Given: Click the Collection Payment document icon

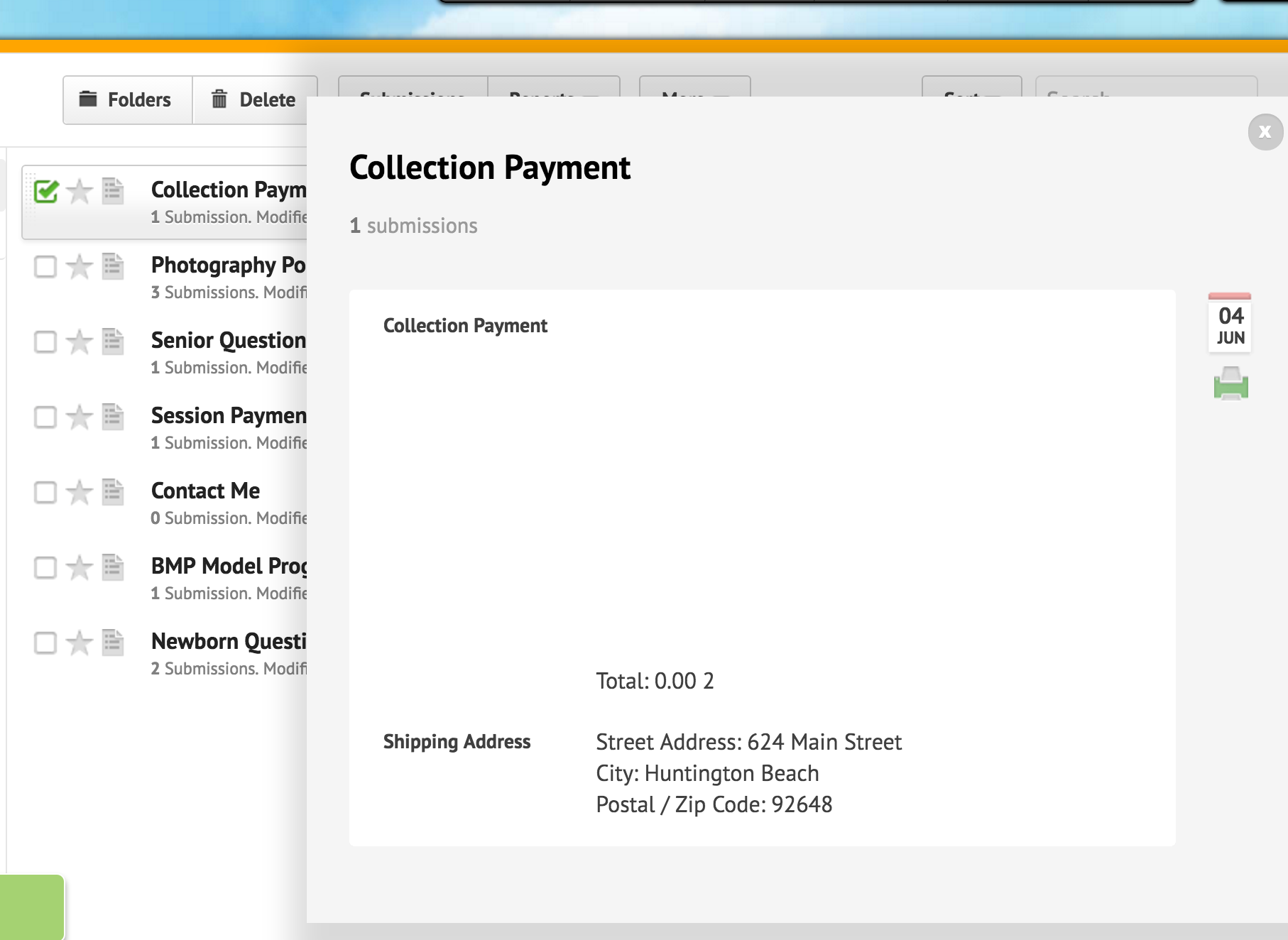Looking at the screenshot, I should pyautogui.click(x=113, y=191).
